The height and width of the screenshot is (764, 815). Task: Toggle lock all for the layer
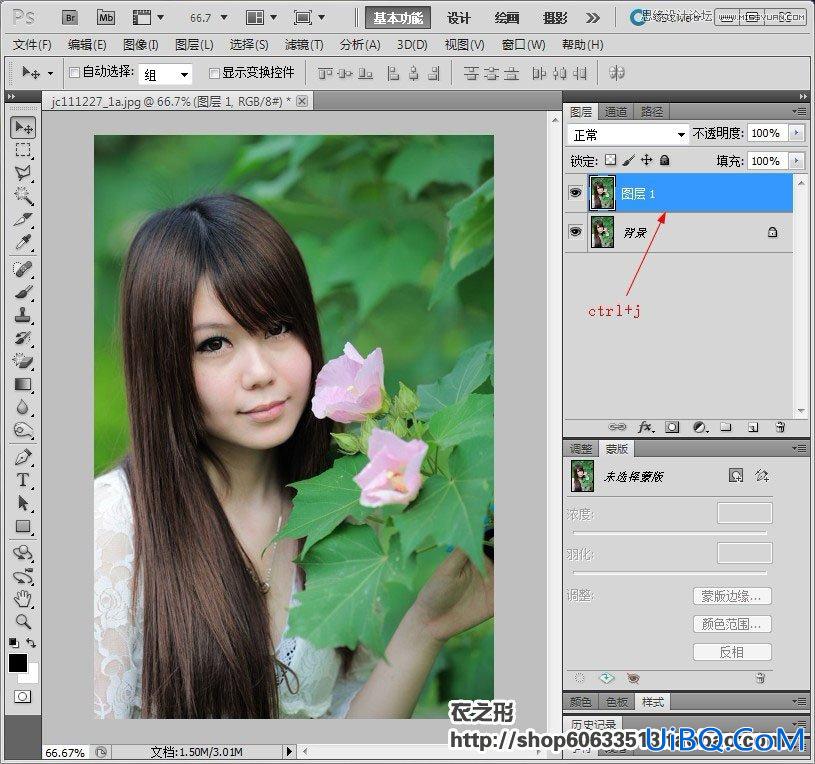click(x=664, y=160)
